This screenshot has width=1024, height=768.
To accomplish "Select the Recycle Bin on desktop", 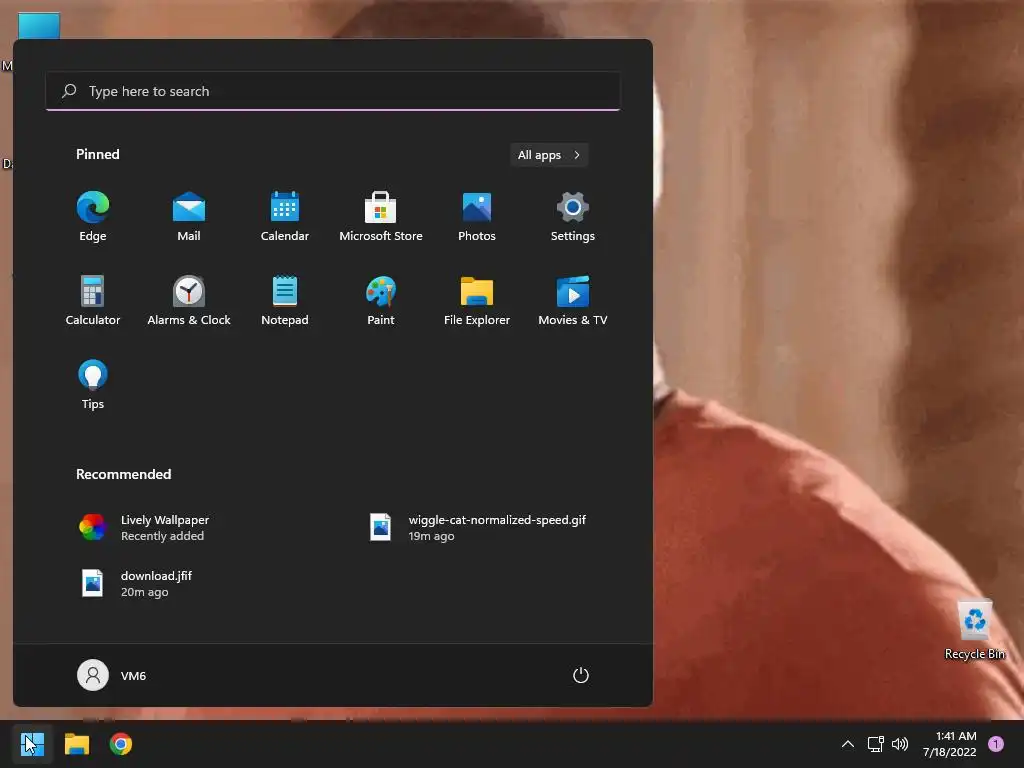I will pos(975,630).
